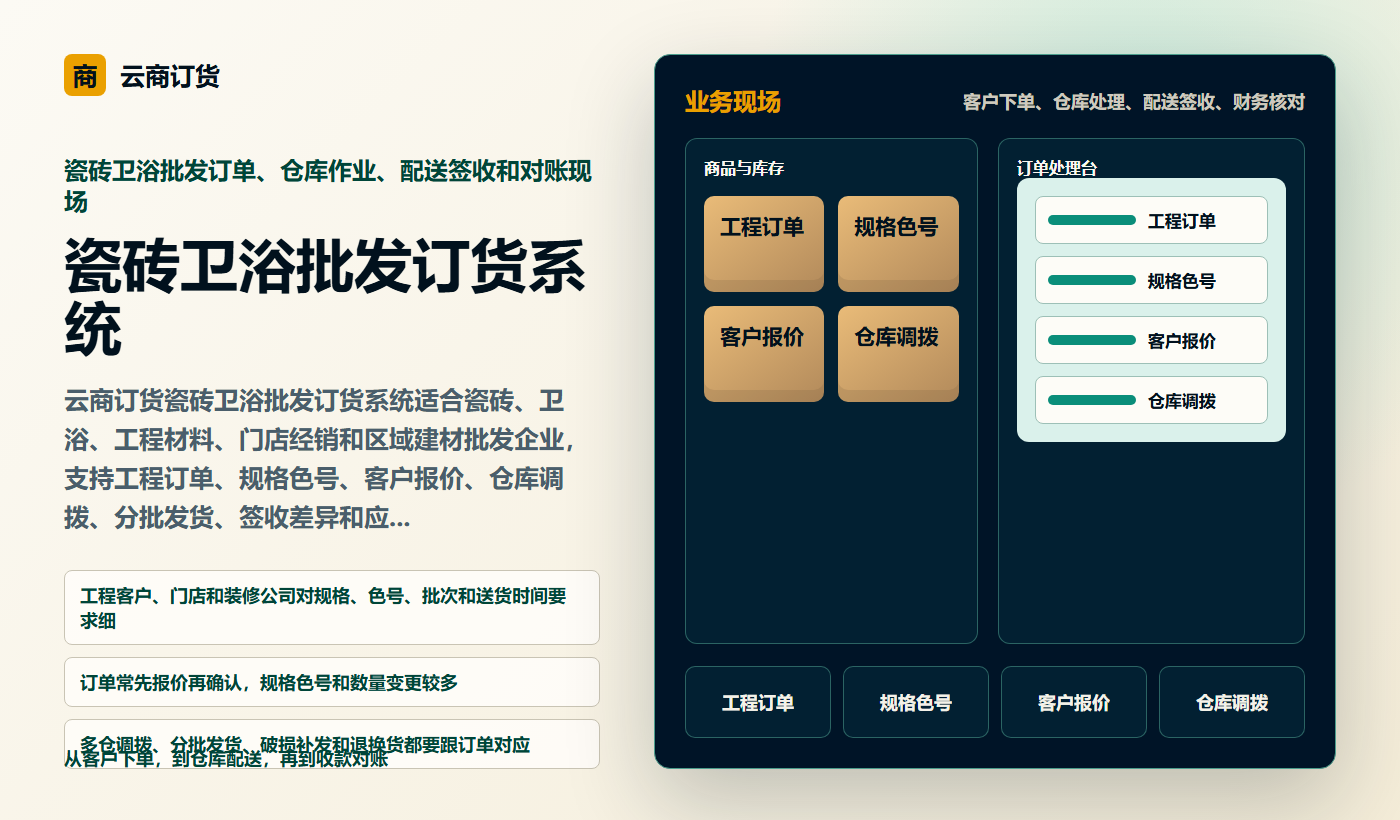Click the 订单处理台 panel title
The image size is (1400, 820).
point(1057,168)
